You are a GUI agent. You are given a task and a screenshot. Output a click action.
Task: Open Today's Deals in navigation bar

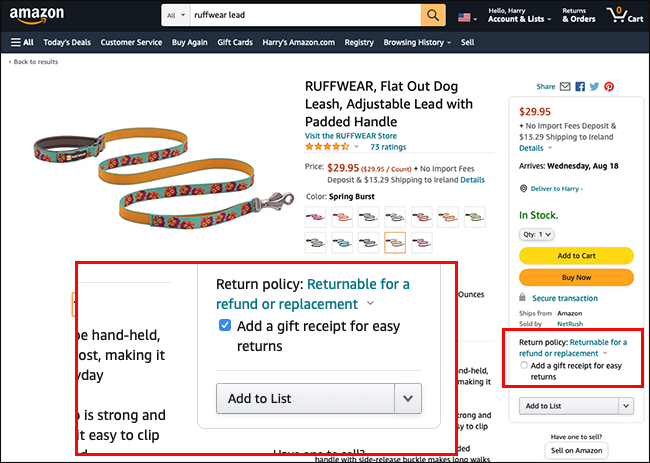coord(67,43)
